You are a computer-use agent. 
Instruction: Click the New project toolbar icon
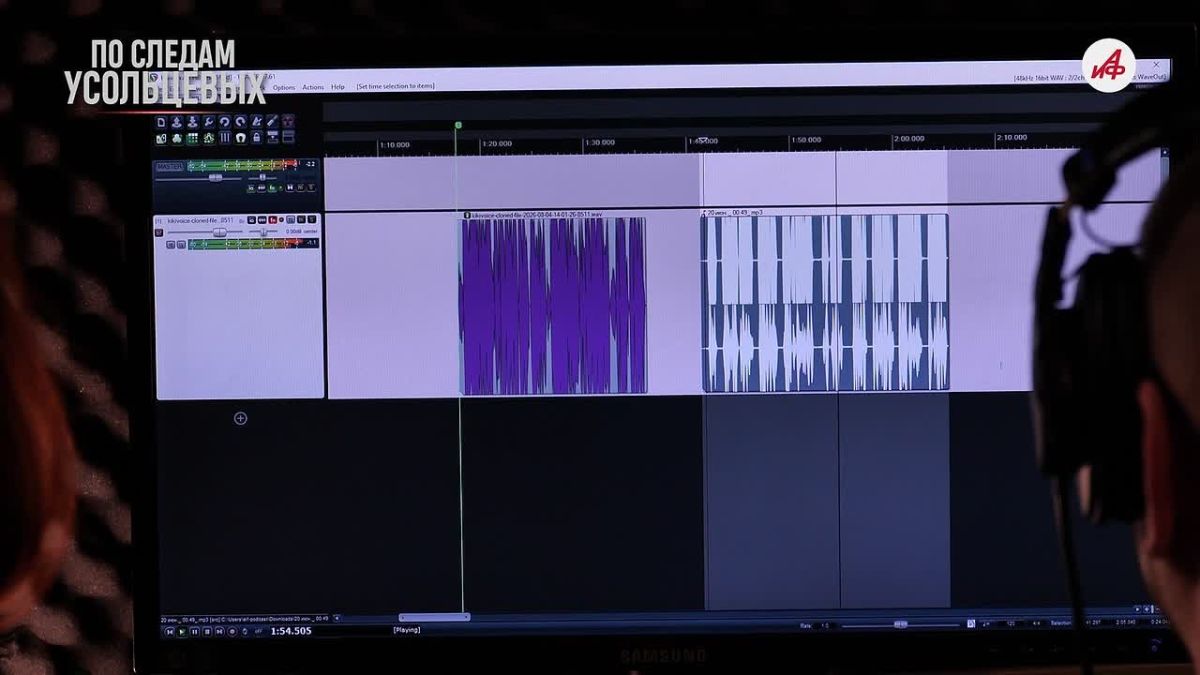(161, 122)
